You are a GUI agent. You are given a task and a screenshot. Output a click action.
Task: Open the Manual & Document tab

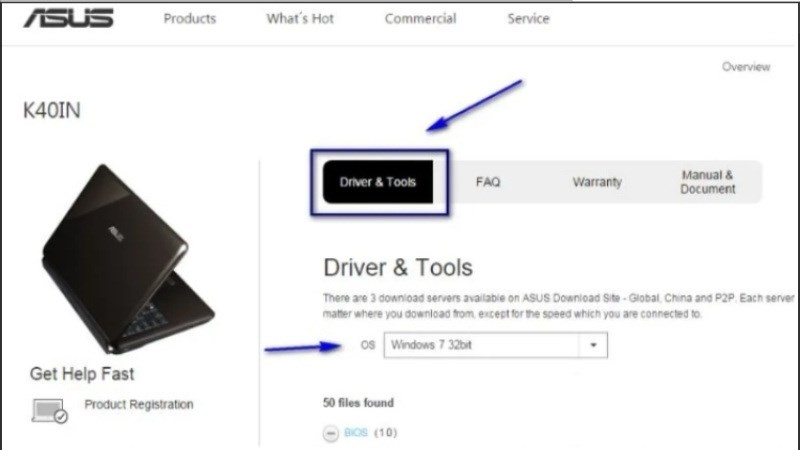click(708, 182)
